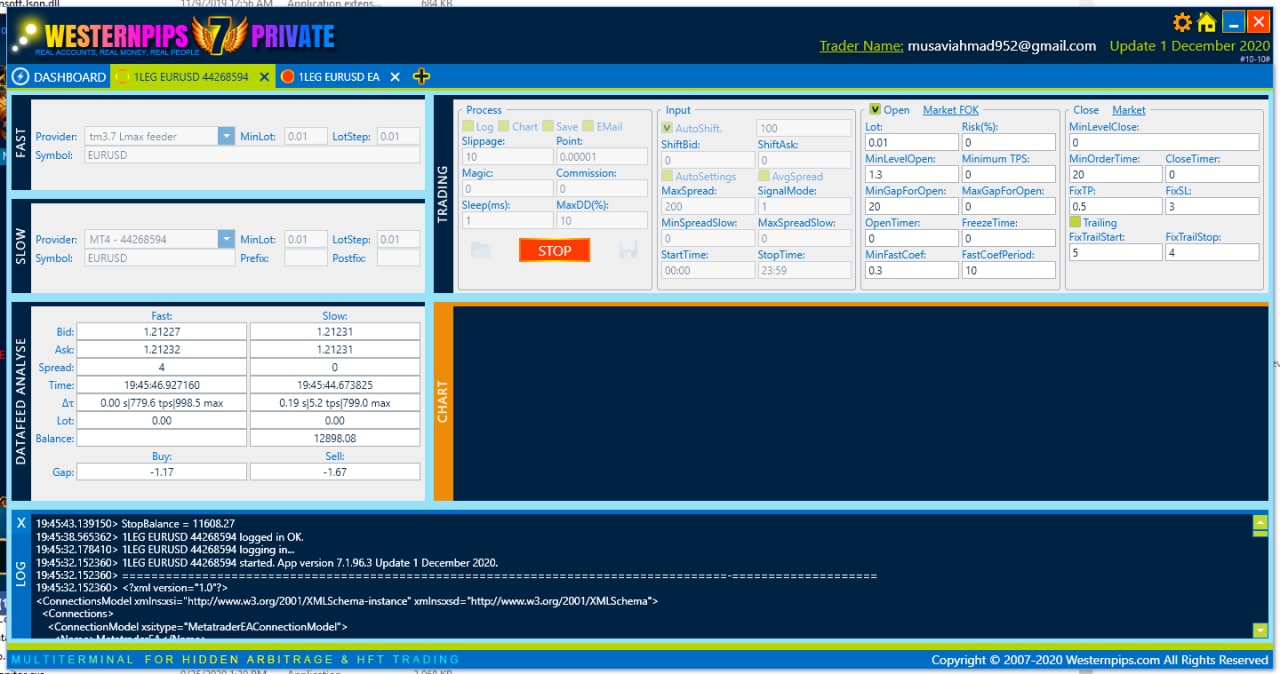The width and height of the screenshot is (1280, 674).
Task: Minimize the Westernpips window
Action: (1233, 21)
